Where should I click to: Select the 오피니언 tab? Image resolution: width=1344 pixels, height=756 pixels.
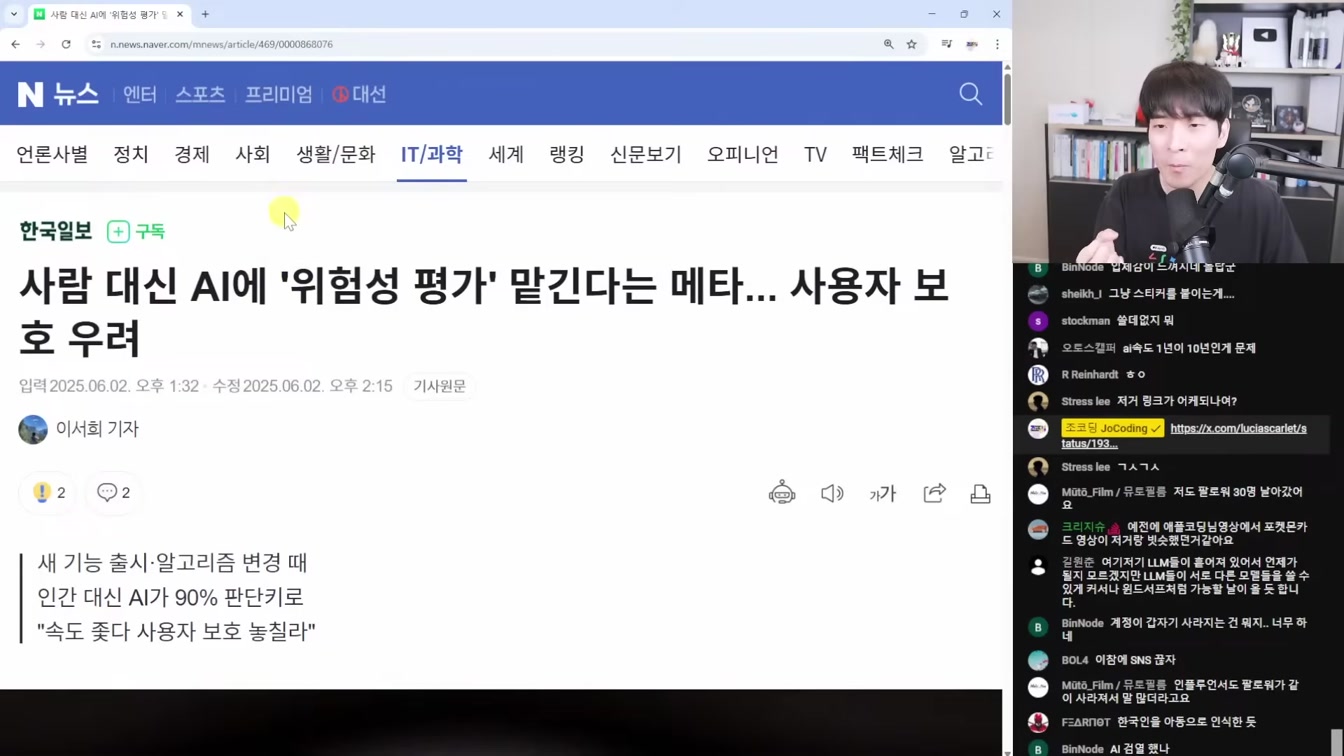743,154
